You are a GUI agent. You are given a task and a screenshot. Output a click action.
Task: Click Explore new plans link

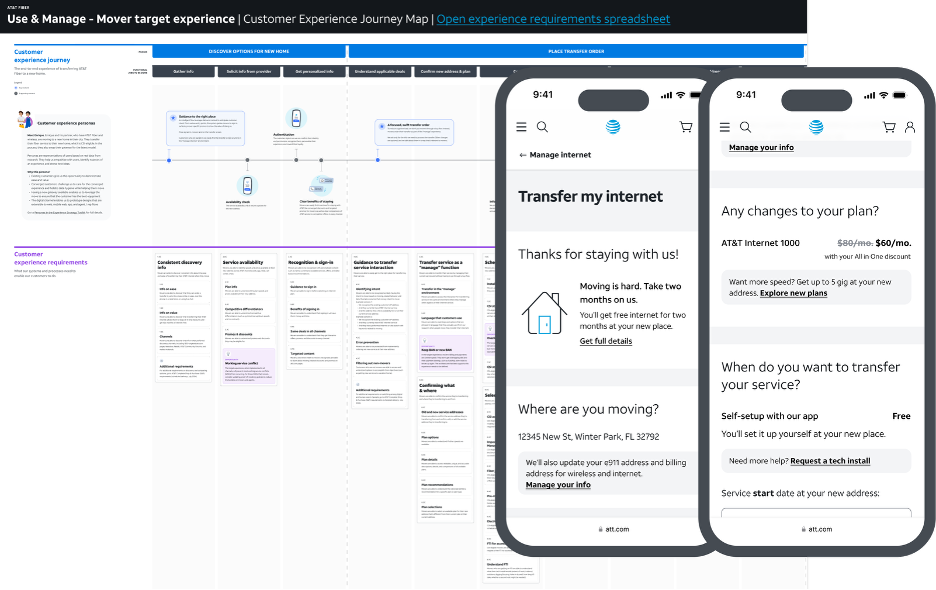pyautogui.click(x=793, y=293)
